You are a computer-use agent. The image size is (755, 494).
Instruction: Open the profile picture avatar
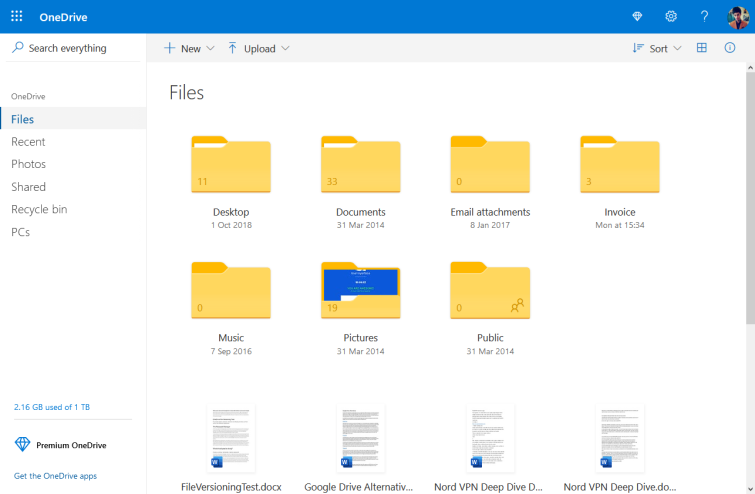tap(738, 17)
